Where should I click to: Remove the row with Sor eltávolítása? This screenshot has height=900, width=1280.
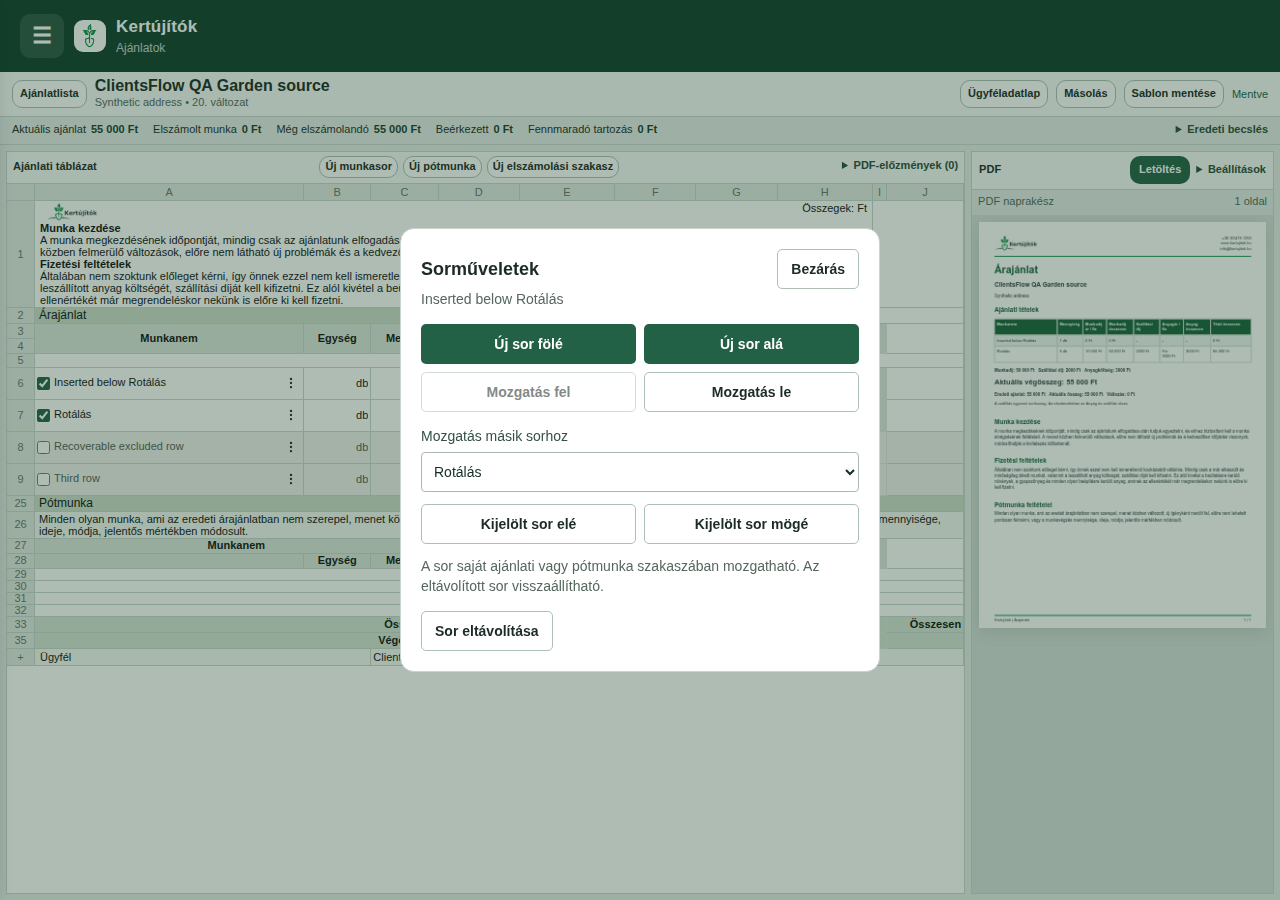(x=487, y=631)
